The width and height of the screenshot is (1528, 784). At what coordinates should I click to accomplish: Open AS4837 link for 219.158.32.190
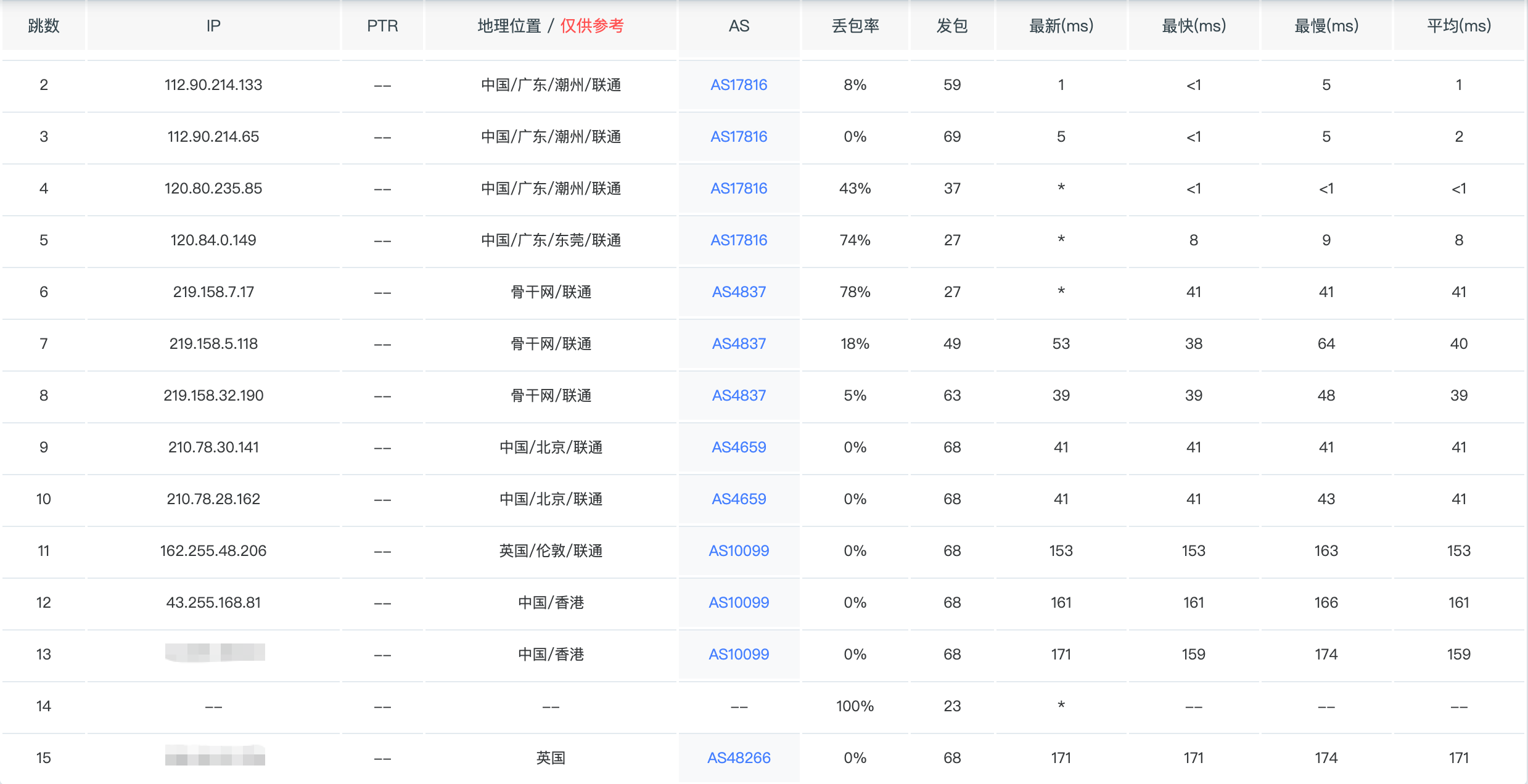(x=739, y=396)
